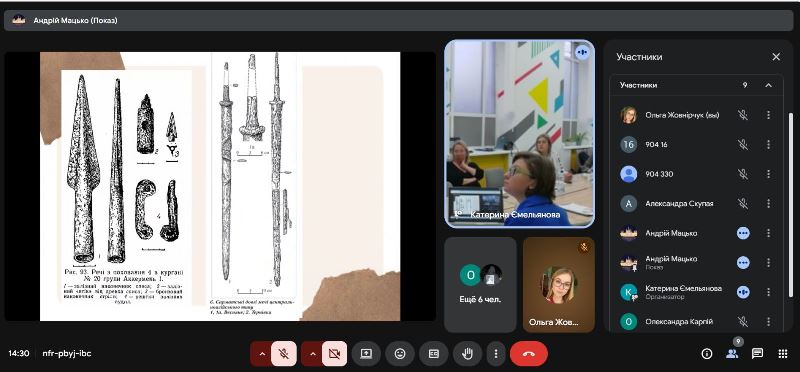Open options menu for Ольга Жовнірчук

(768, 115)
